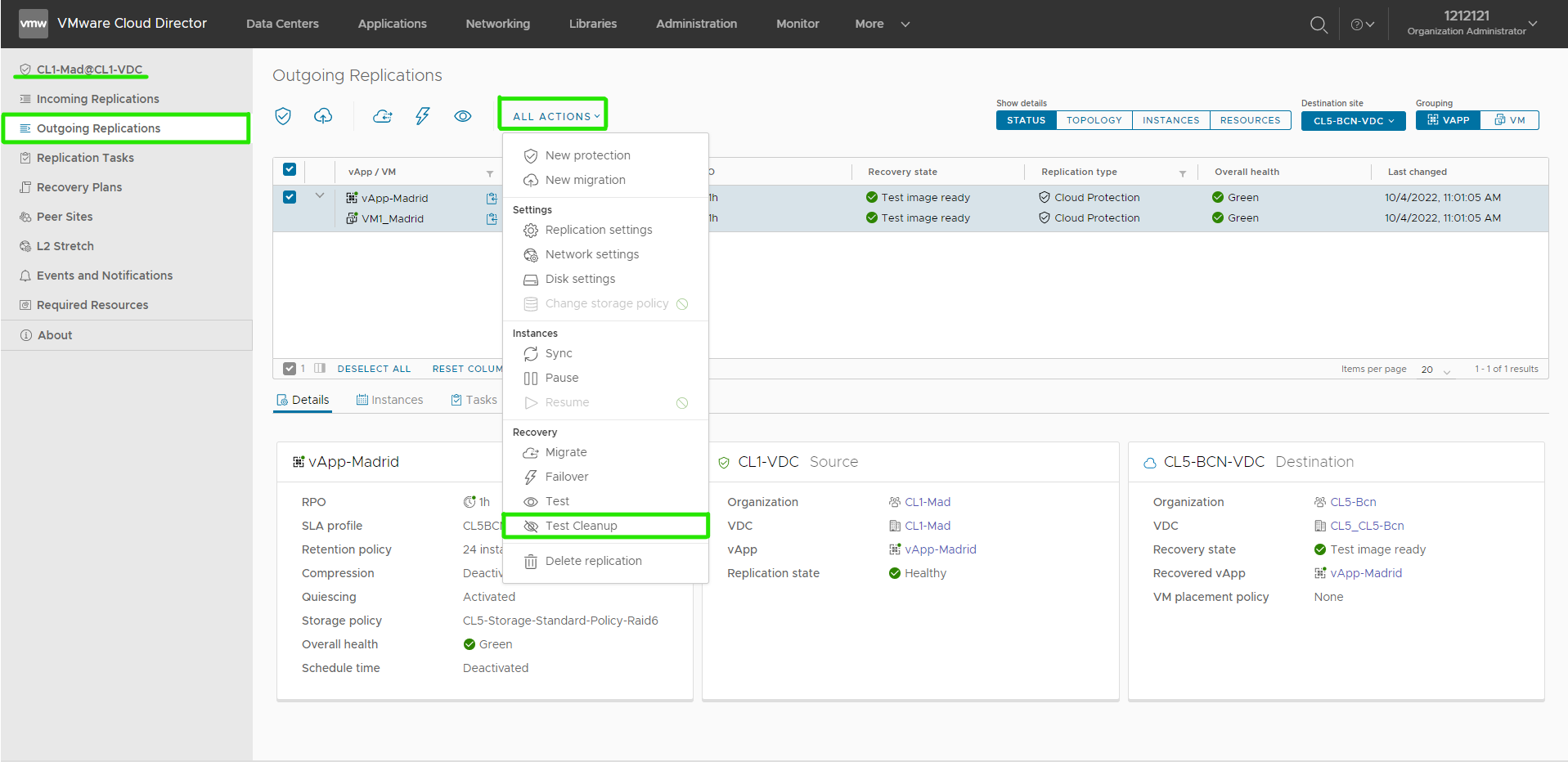1568x762 pixels.
Task: Toggle the select-all header checkbox
Action: click(290, 169)
